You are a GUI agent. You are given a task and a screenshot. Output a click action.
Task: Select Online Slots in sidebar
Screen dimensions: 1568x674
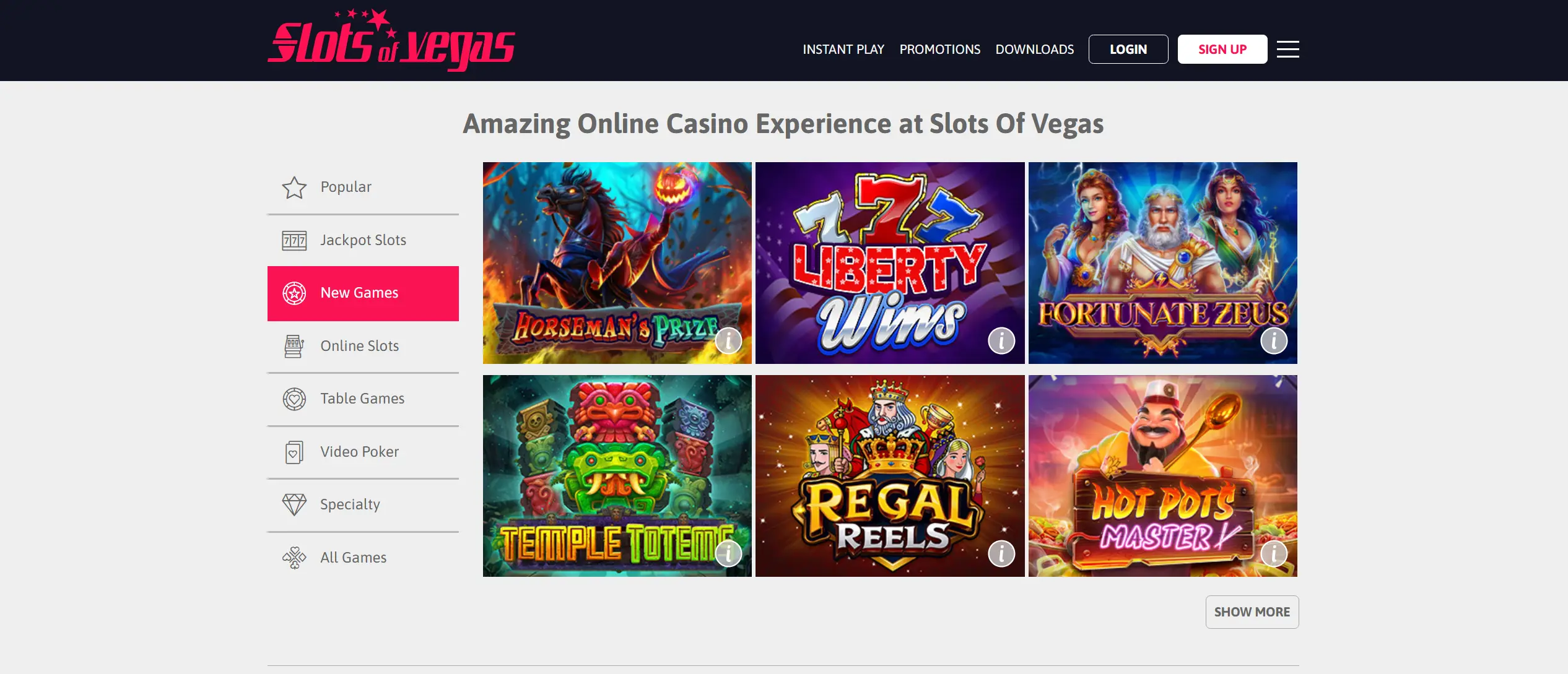[x=363, y=346]
